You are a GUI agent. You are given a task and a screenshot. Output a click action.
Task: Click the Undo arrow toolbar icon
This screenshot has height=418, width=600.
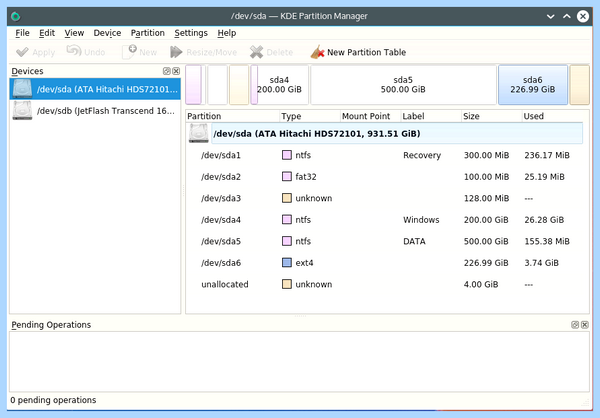point(74,51)
